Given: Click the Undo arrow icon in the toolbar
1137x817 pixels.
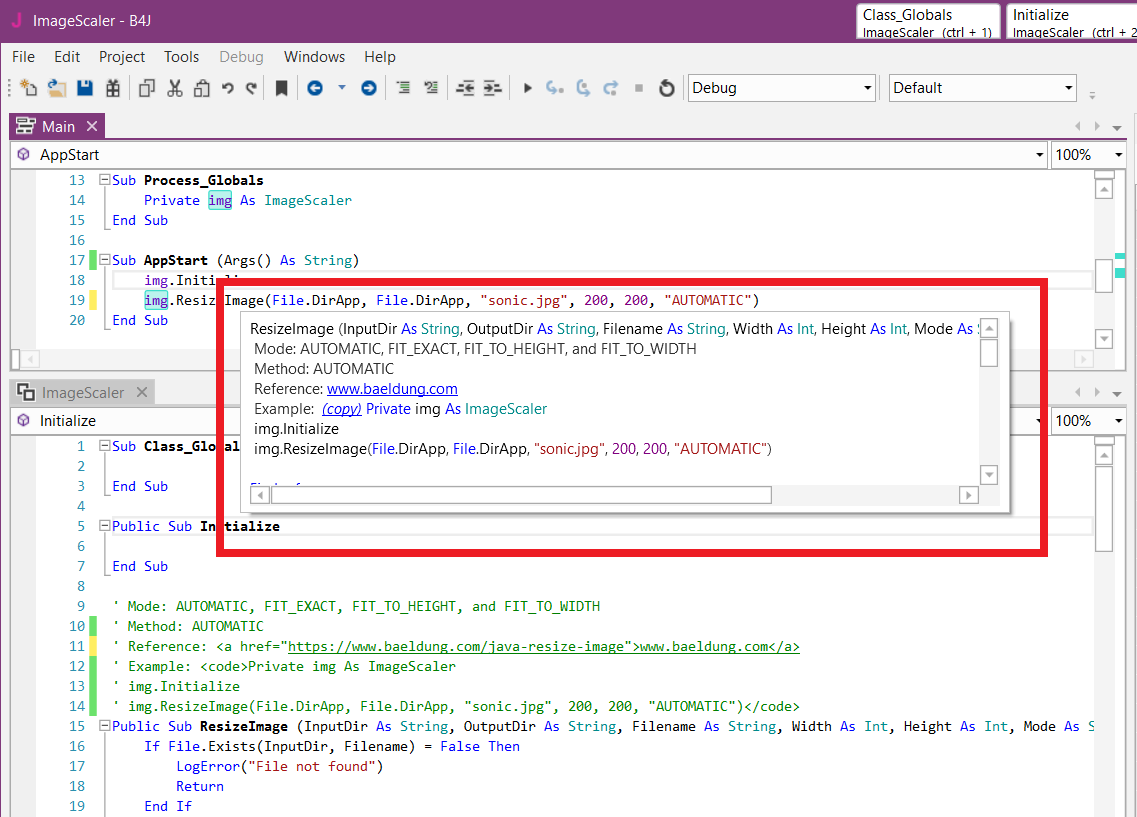Looking at the screenshot, I should [228, 88].
